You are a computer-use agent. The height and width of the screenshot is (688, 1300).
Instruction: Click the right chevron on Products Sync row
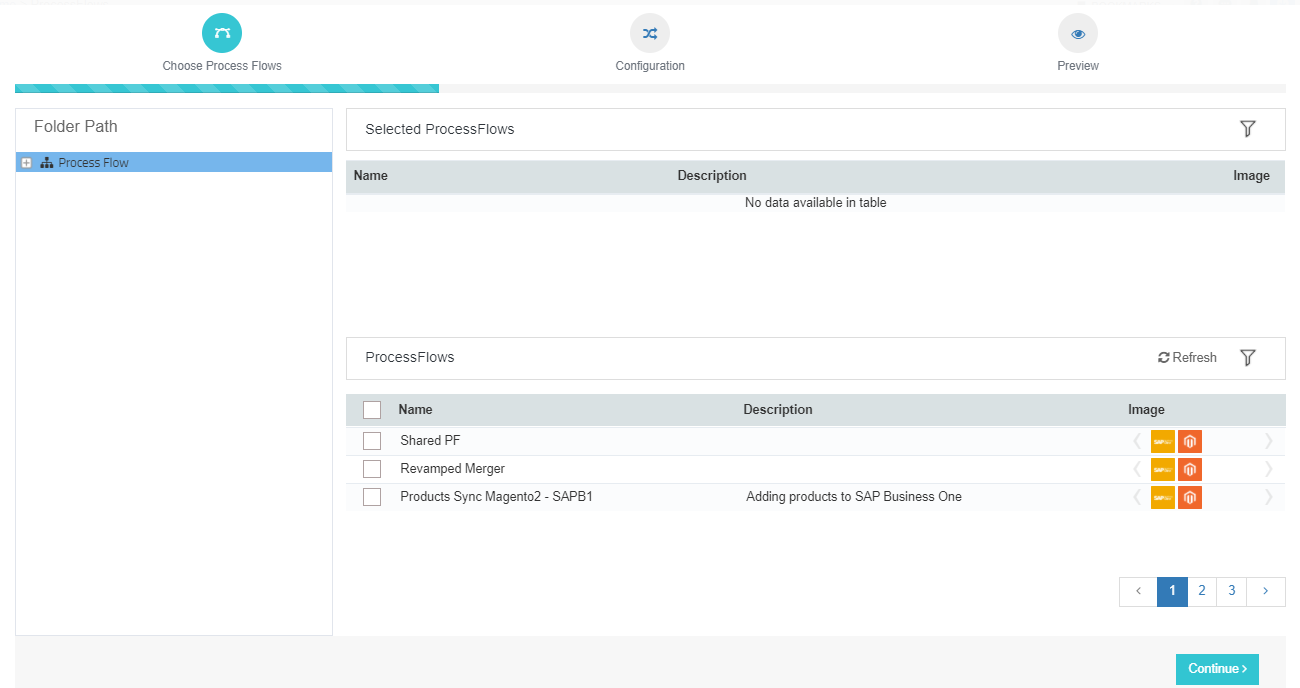coord(1268,497)
